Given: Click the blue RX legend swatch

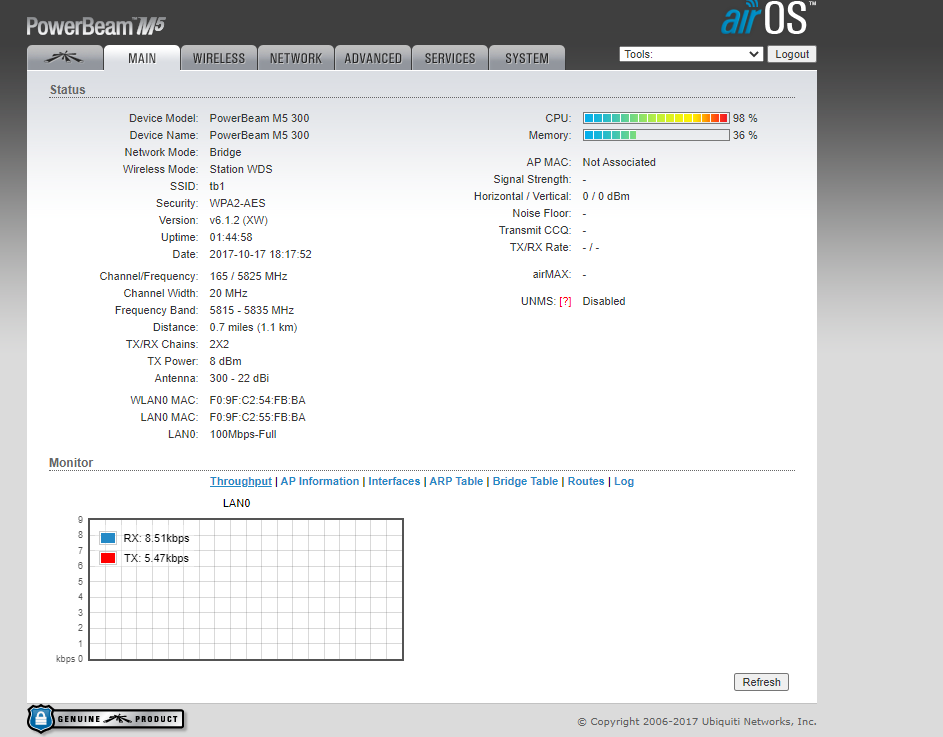Looking at the screenshot, I should pos(108,538).
